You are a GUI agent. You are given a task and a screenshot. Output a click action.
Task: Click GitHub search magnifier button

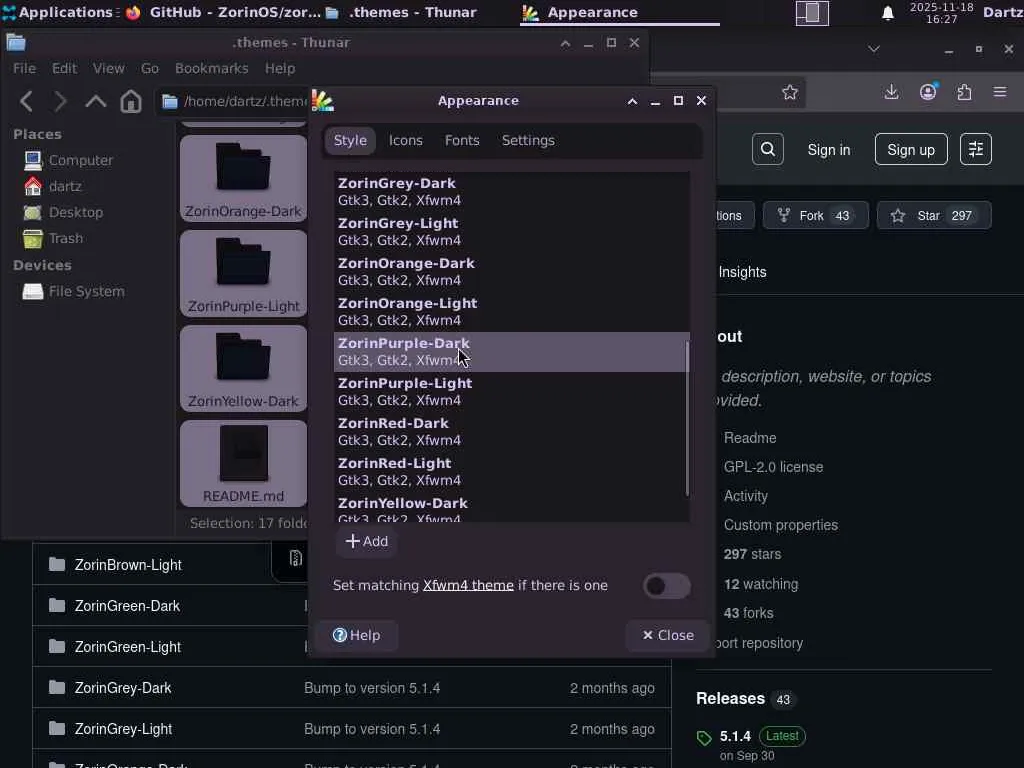(x=768, y=150)
